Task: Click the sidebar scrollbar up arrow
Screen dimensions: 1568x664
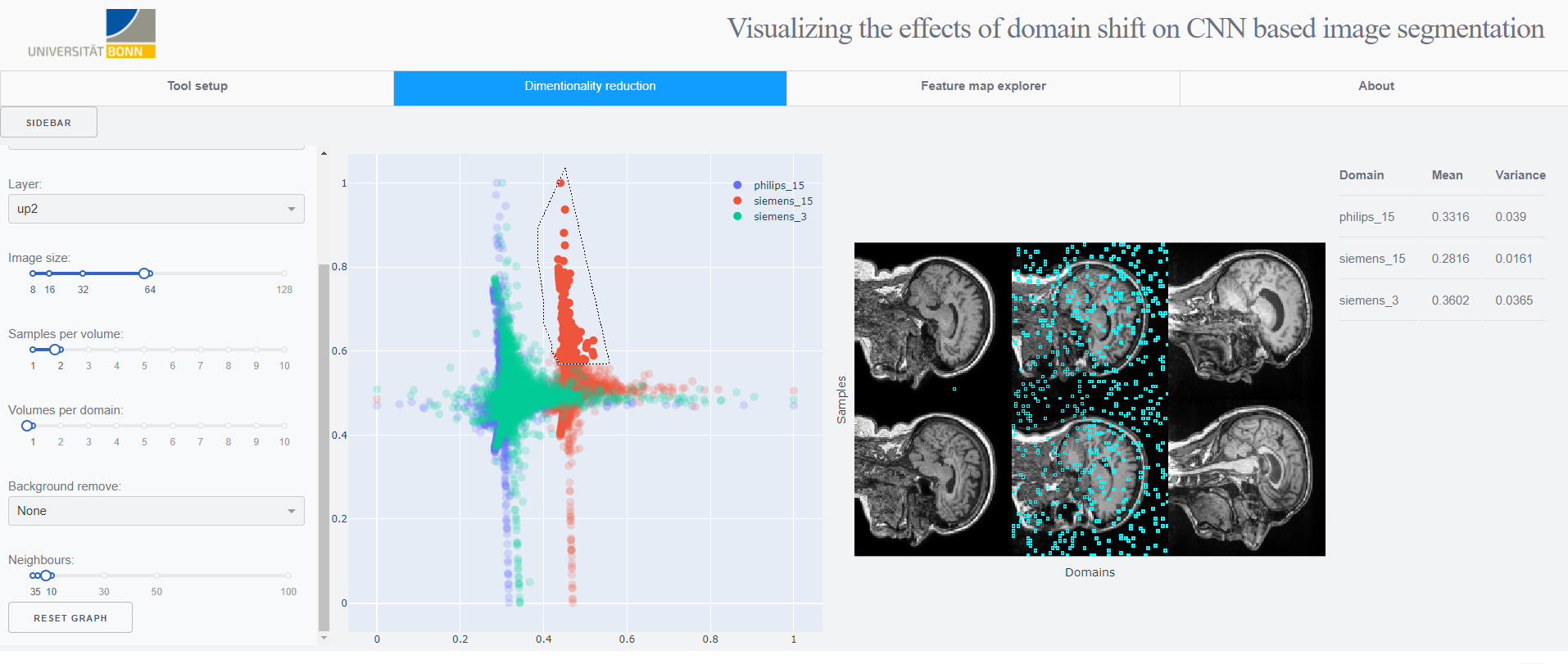Action: click(324, 153)
